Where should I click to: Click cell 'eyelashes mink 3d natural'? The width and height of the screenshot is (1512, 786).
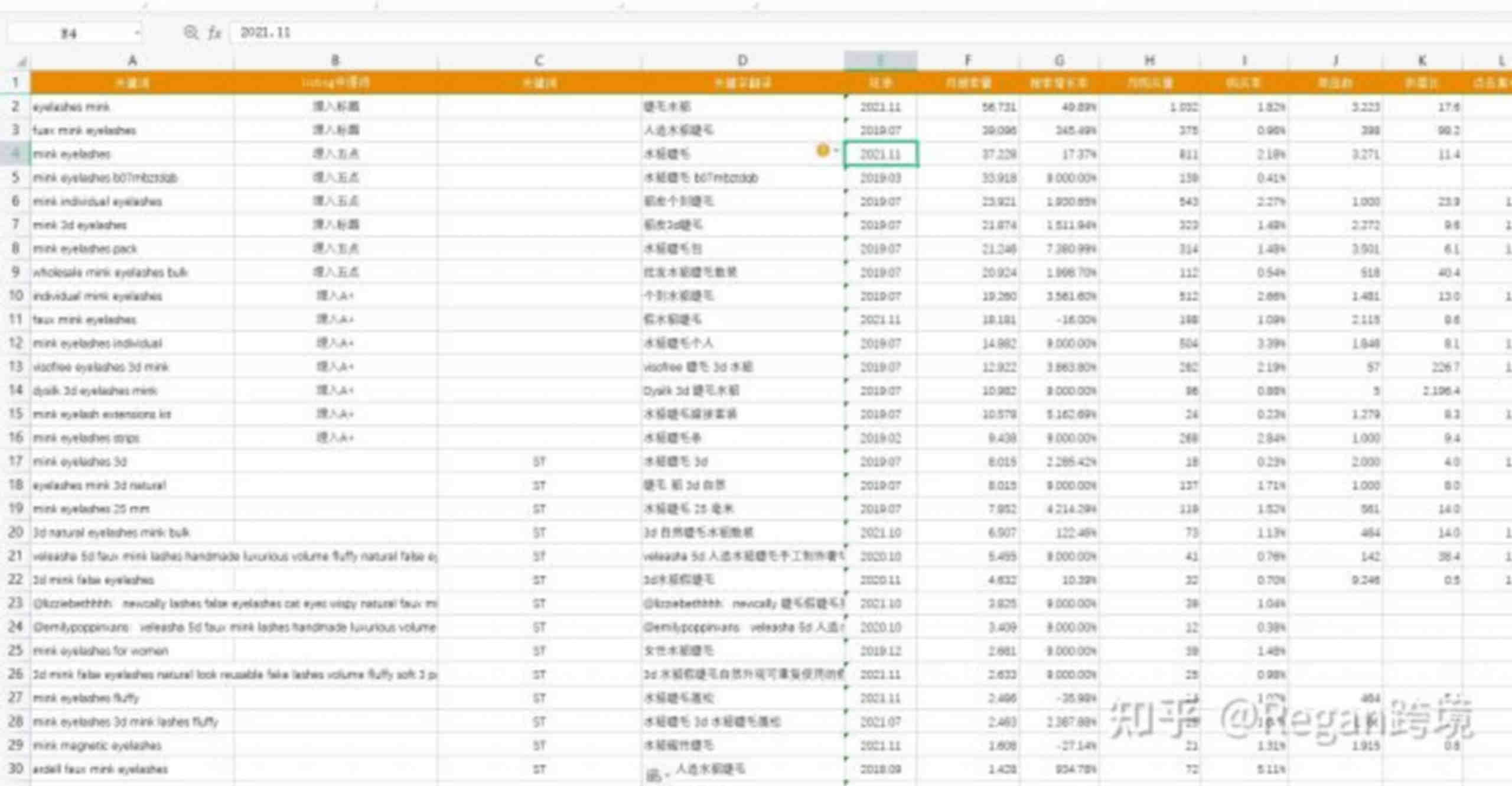tap(132, 485)
